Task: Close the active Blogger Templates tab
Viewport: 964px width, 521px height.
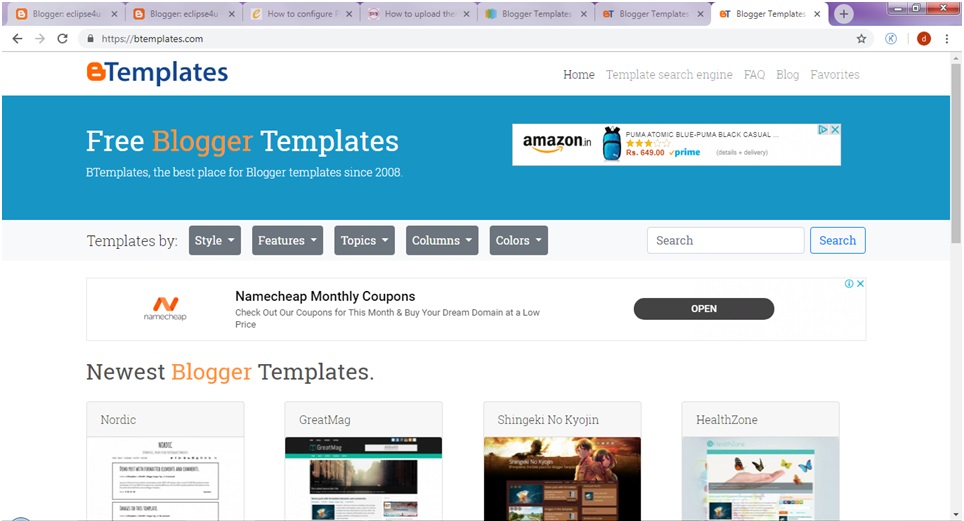Action: click(817, 14)
